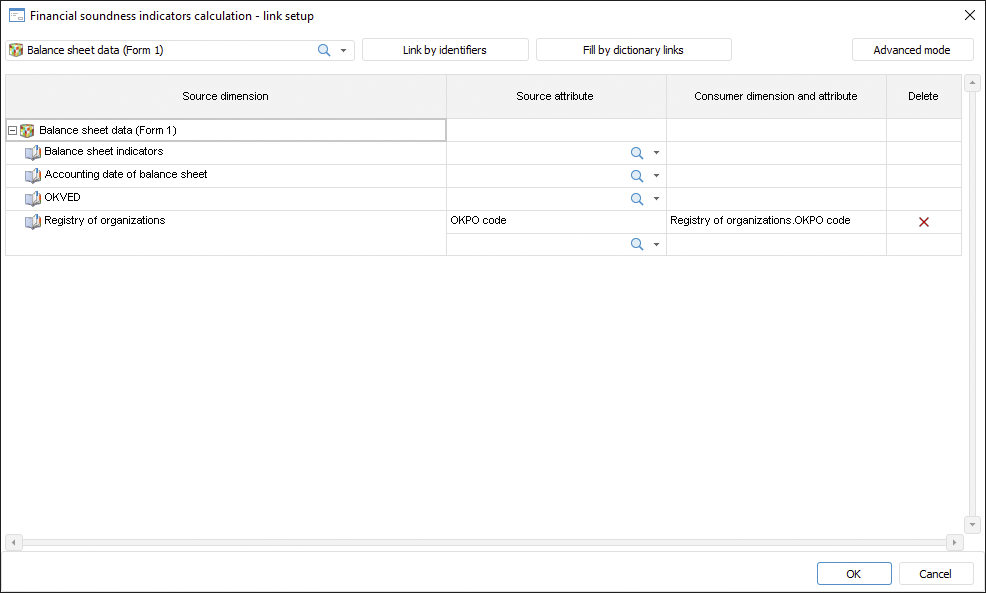The width and height of the screenshot is (986, 593).
Task: Click the search icon in Balance sheet indicators row
Action: (636, 153)
